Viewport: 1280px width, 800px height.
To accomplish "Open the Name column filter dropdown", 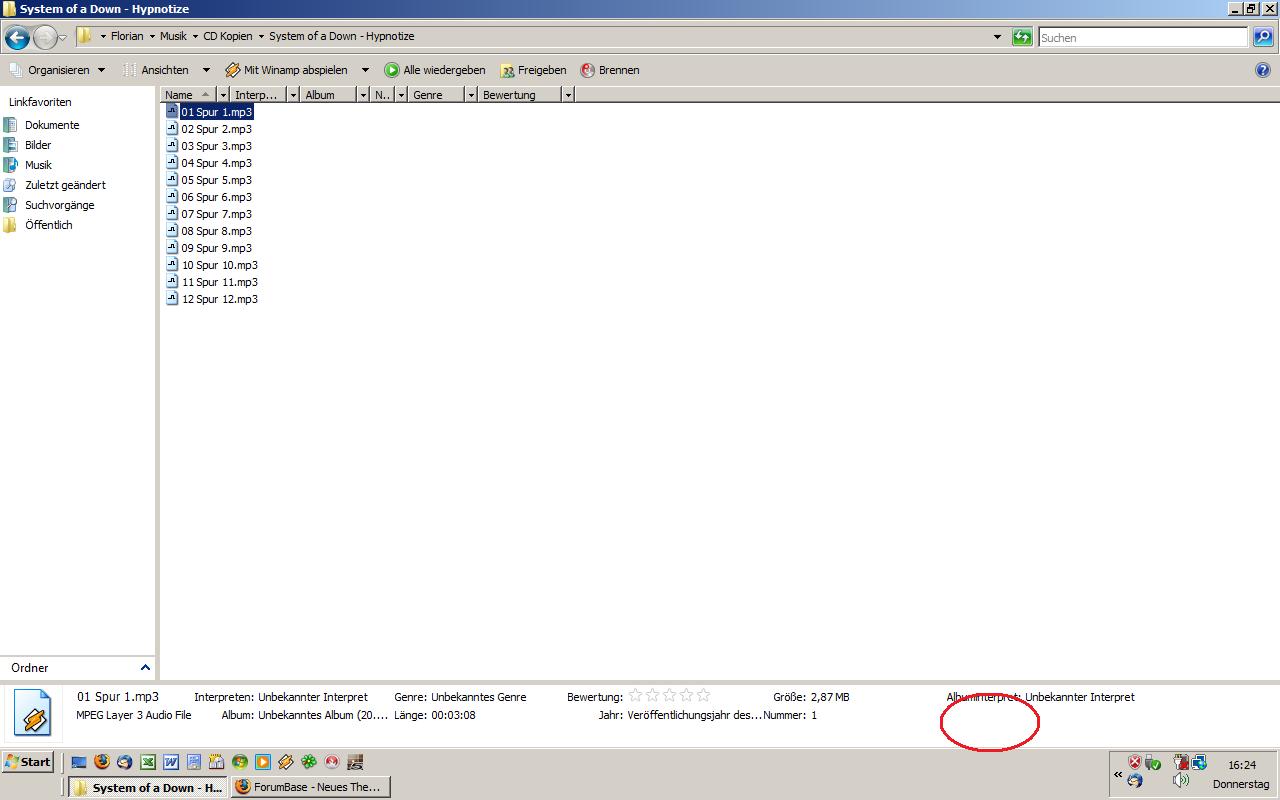I will (223, 95).
